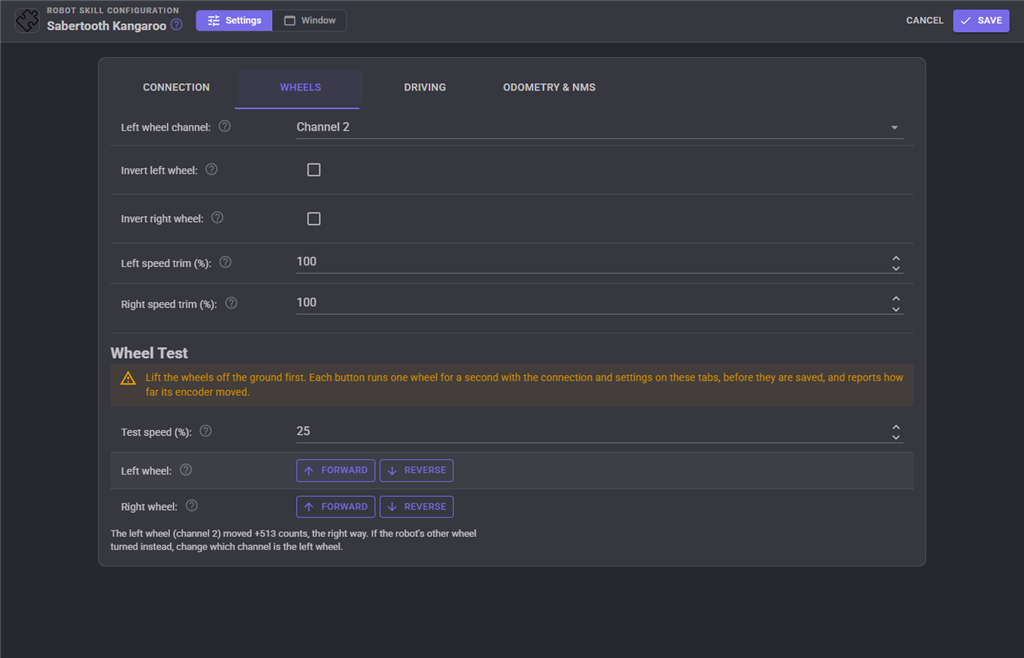
Task: Click the Test speed help icon
Action: pyautogui.click(x=206, y=431)
